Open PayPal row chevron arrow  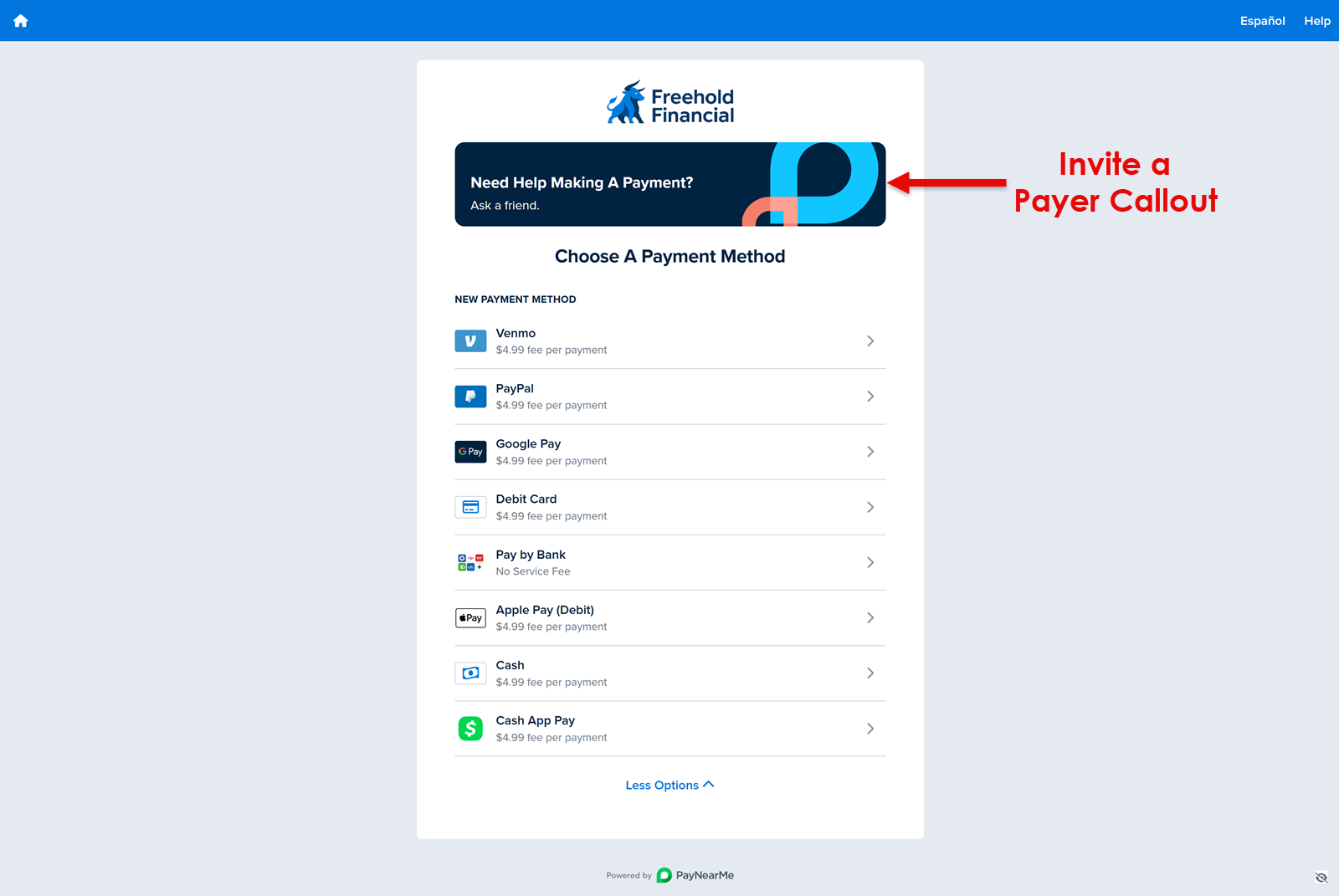click(870, 397)
